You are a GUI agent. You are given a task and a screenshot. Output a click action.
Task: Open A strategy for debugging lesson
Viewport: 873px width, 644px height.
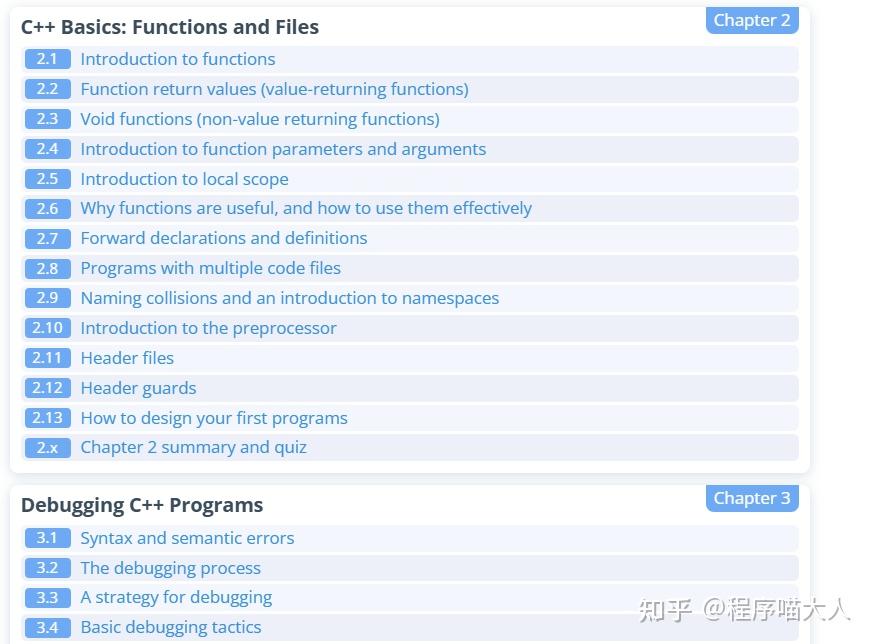176,597
